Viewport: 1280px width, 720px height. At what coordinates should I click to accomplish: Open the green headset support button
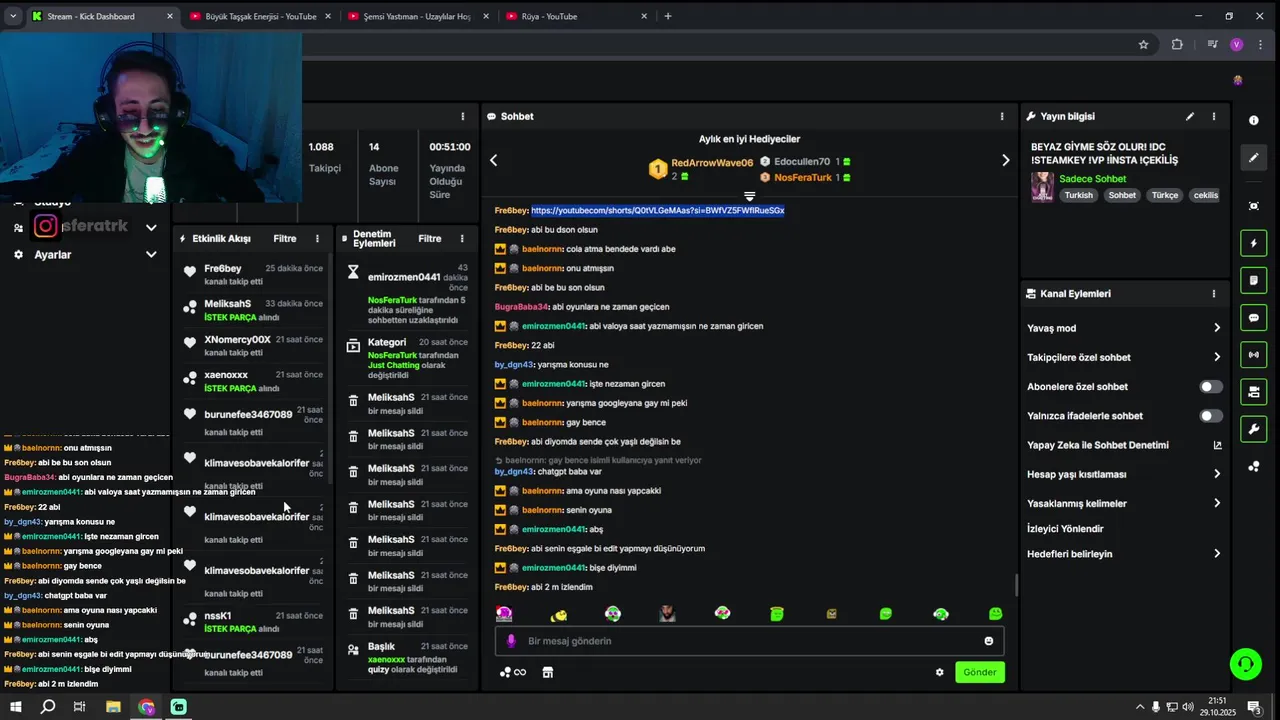tap(1245, 664)
